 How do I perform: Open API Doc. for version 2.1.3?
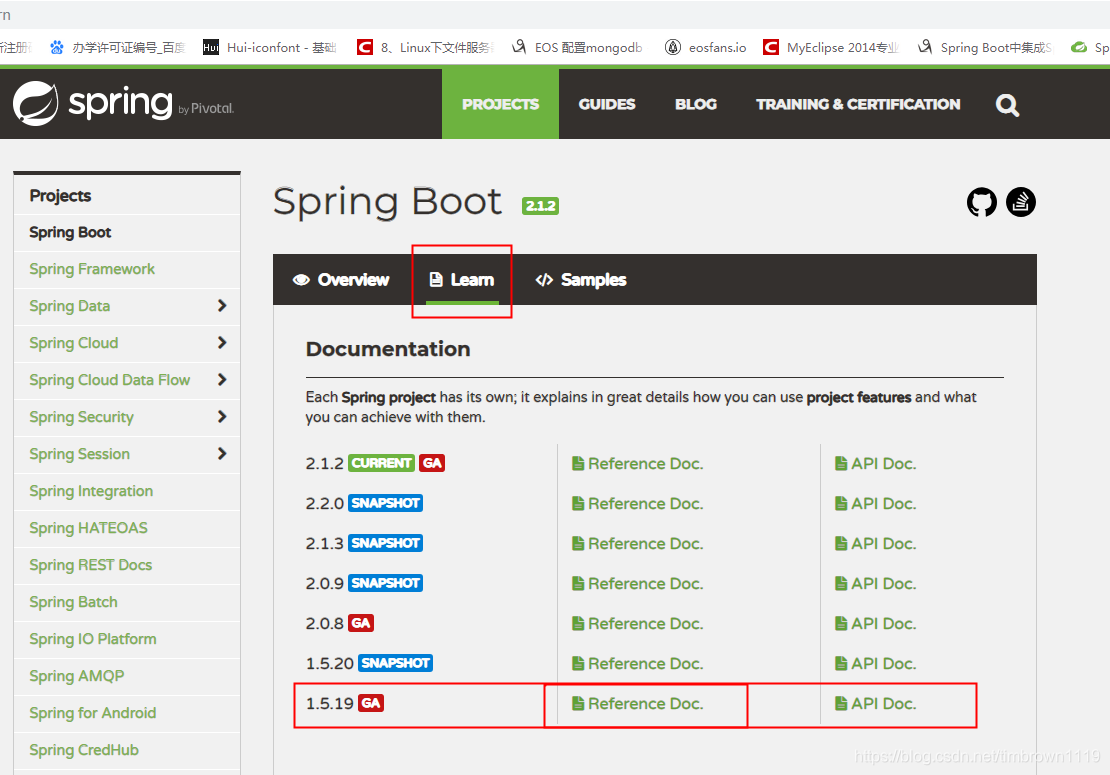point(876,544)
